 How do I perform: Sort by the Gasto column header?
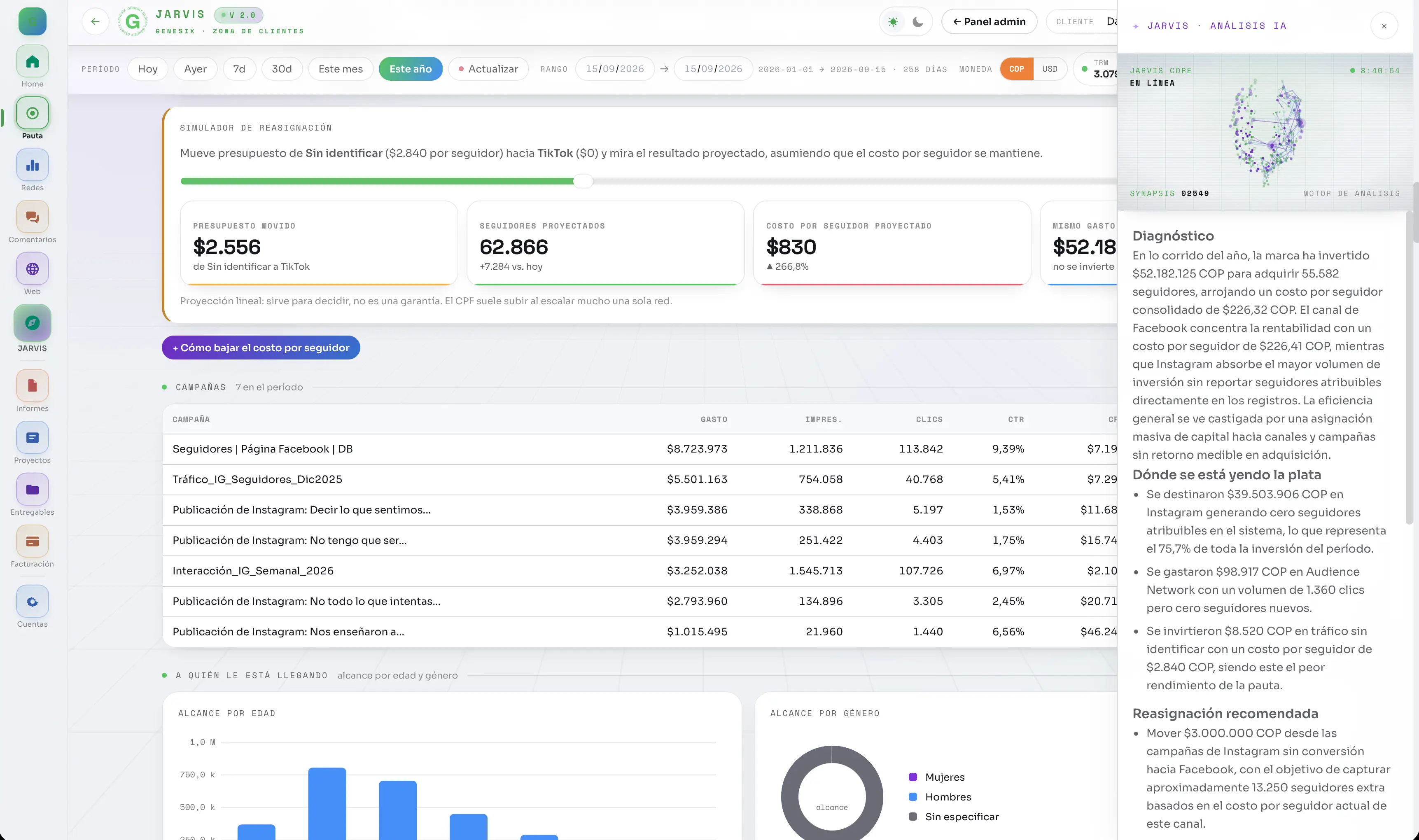point(714,420)
